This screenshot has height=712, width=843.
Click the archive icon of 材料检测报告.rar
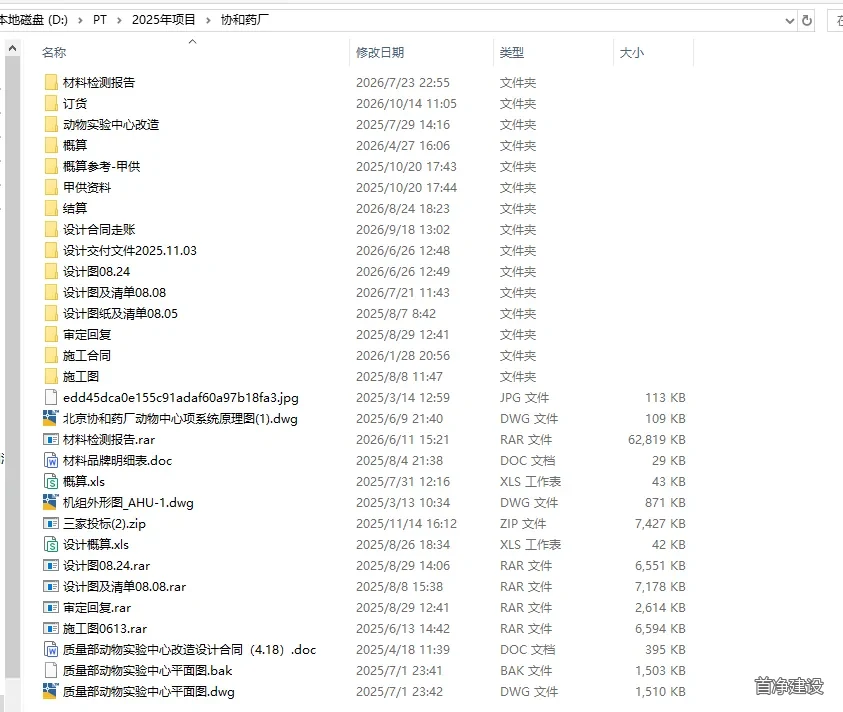coord(51,439)
